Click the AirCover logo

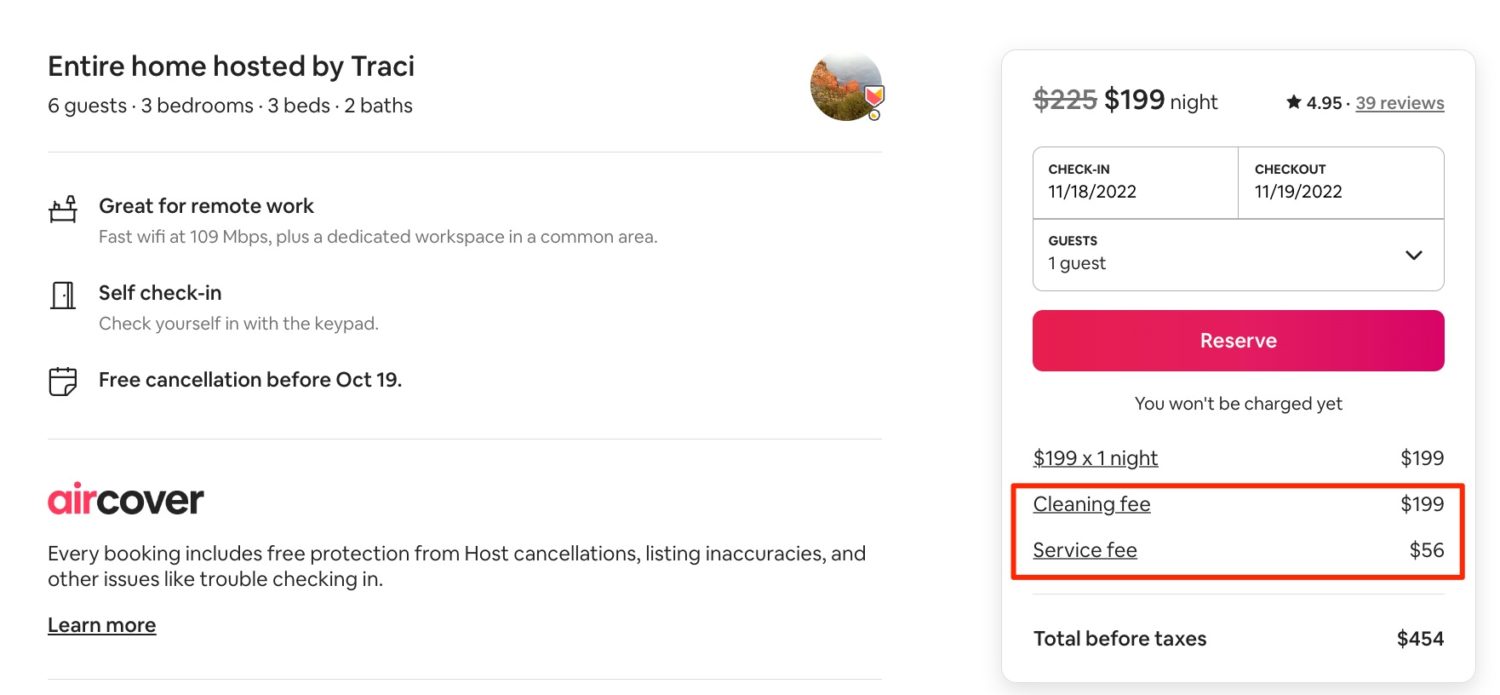click(x=125, y=498)
